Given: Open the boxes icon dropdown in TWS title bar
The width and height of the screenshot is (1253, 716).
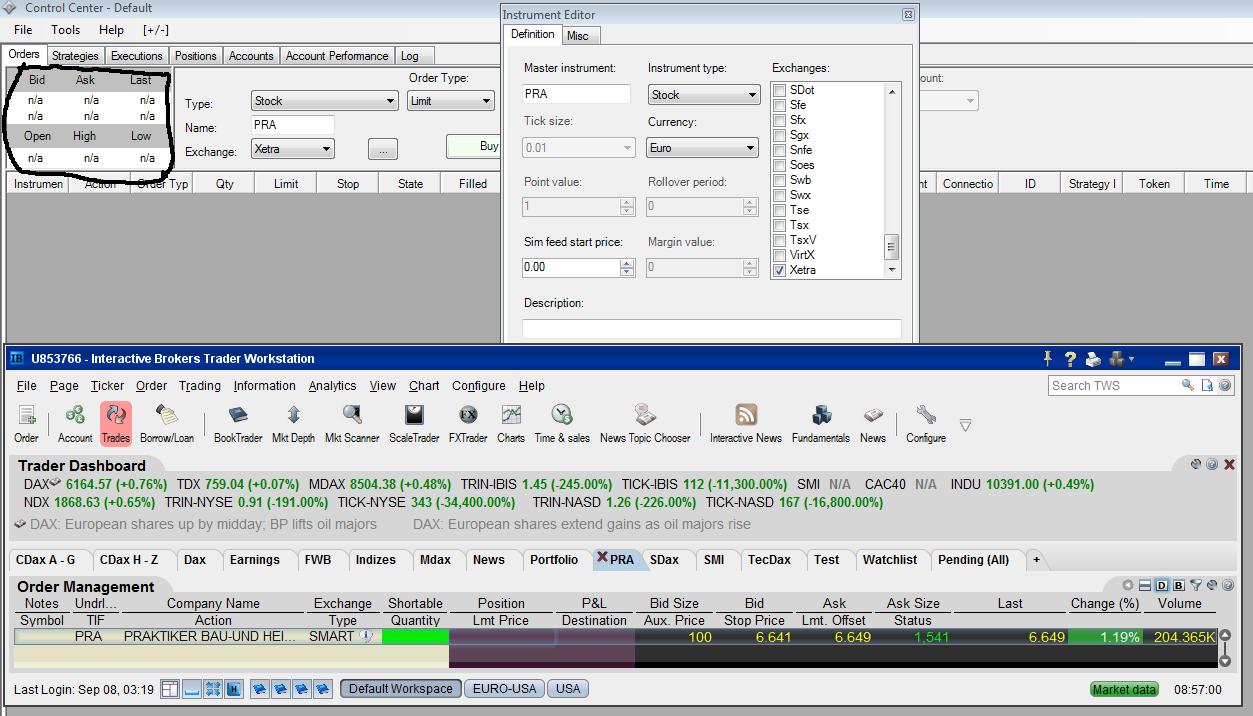Looking at the screenshot, I should [x=1121, y=359].
